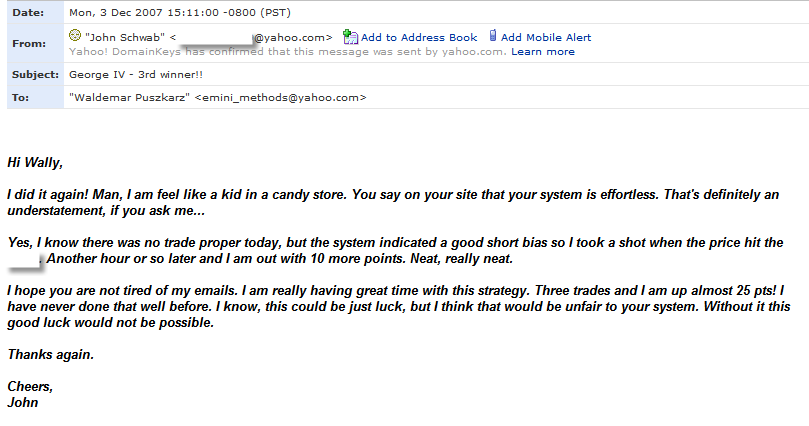This screenshot has height=426, width=809.
Task: Click the sender's @yahoo.com address
Action: 293,37
